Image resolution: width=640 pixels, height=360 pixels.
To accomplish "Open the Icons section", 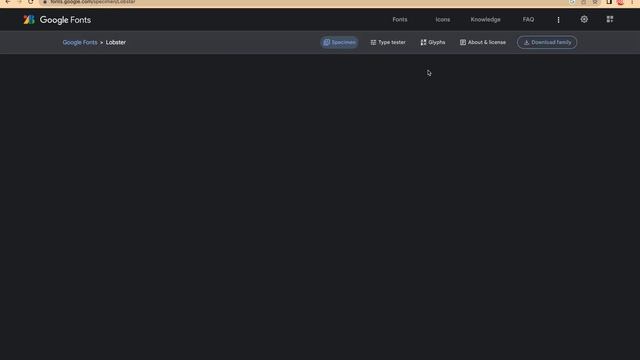I will click(442, 20).
